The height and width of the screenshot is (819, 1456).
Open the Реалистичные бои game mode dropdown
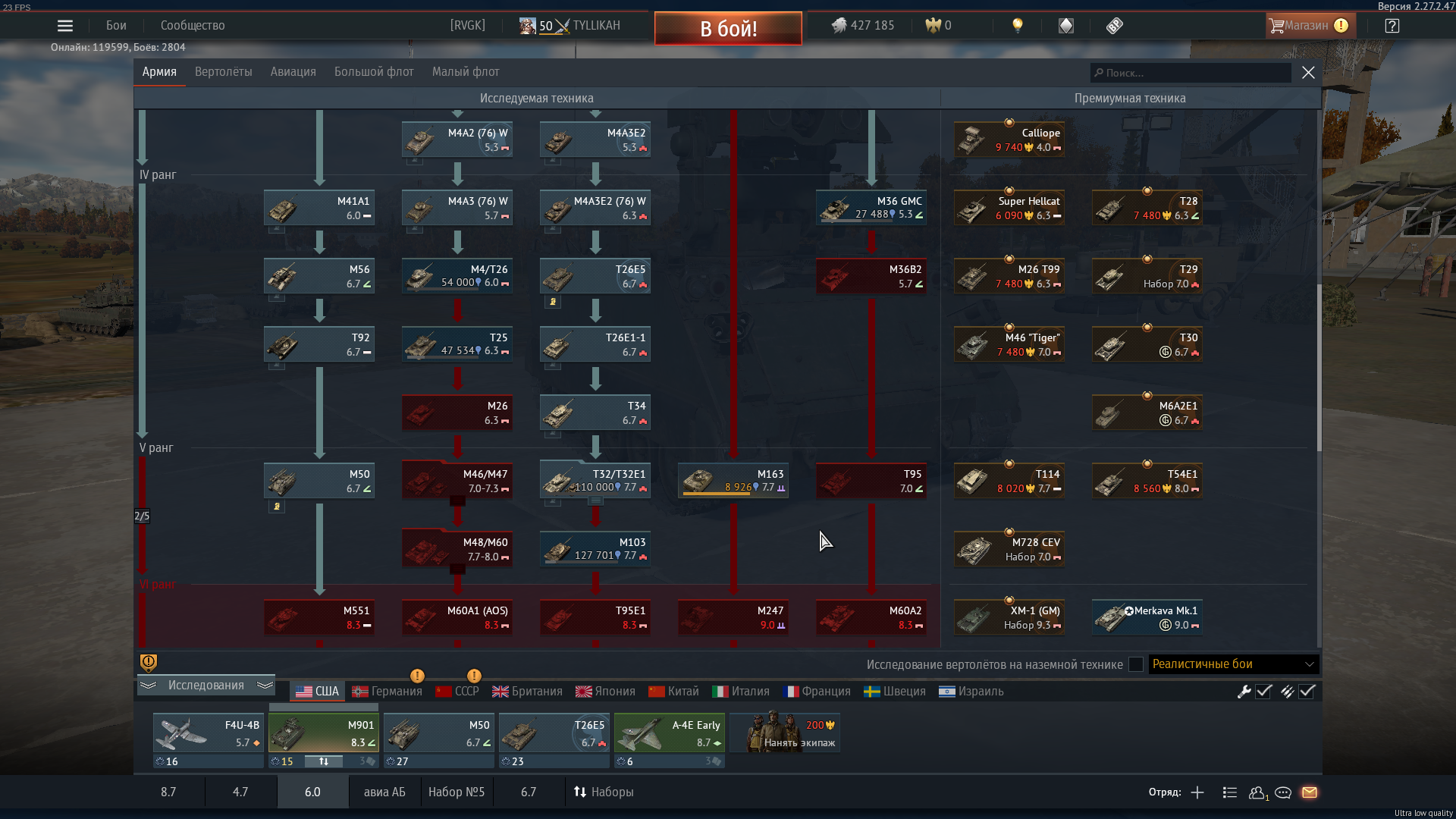[1234, 664]
